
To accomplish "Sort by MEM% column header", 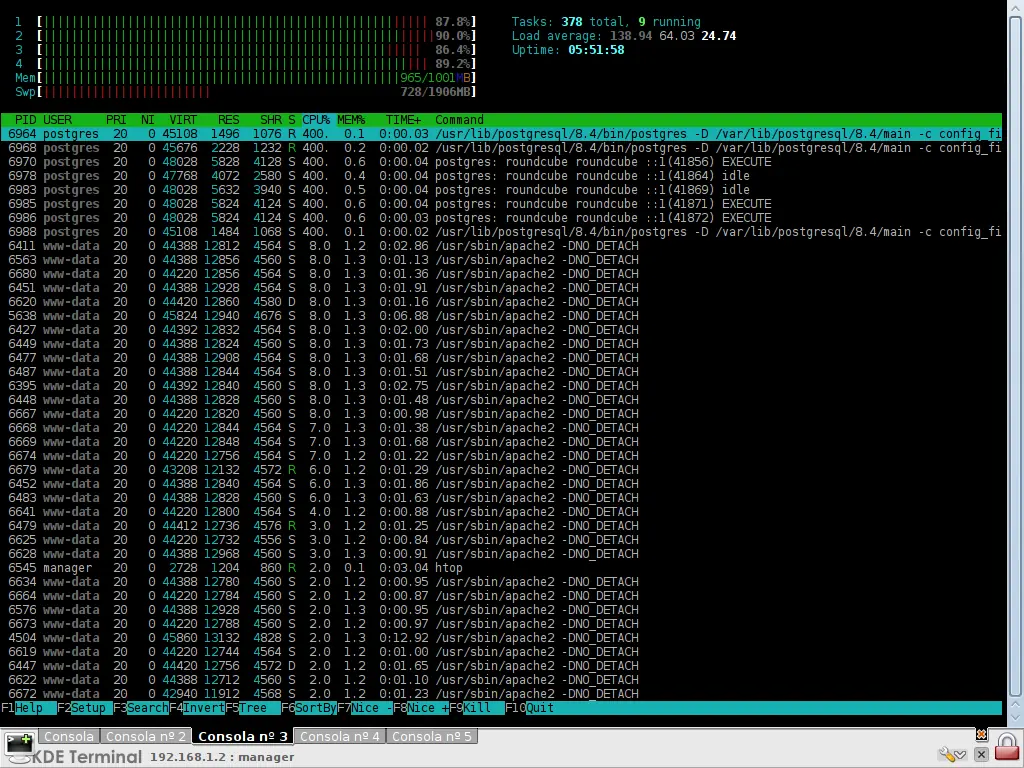I will tap(351, 120).
